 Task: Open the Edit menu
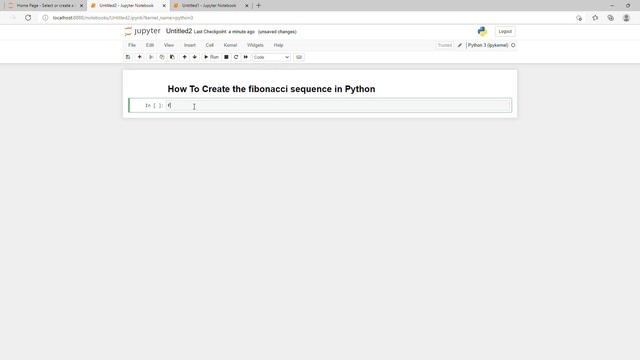(150, 45)
